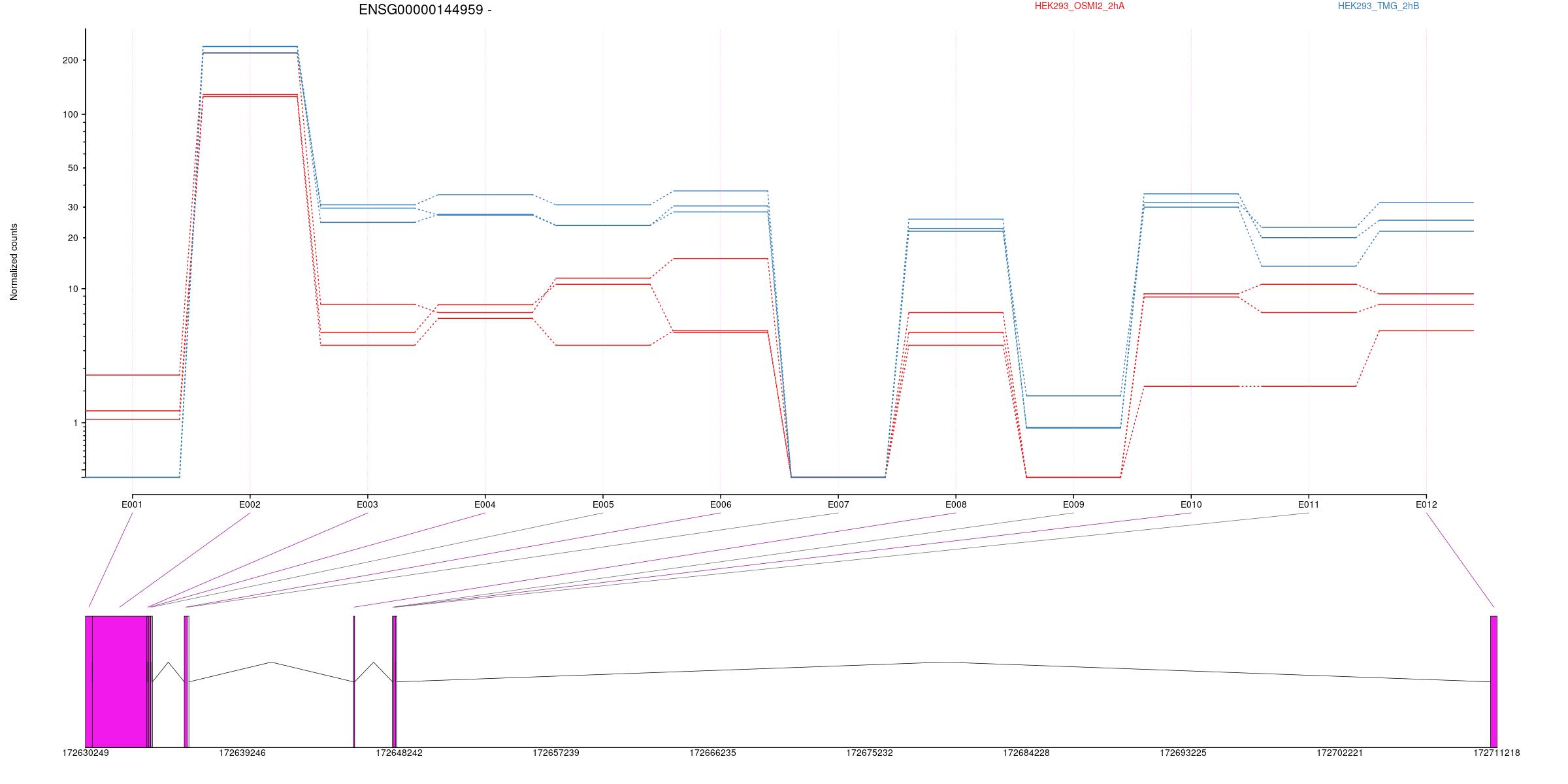Click the Normalized counts axis label
1568x784 pixels.
click(x=14, y=262)
